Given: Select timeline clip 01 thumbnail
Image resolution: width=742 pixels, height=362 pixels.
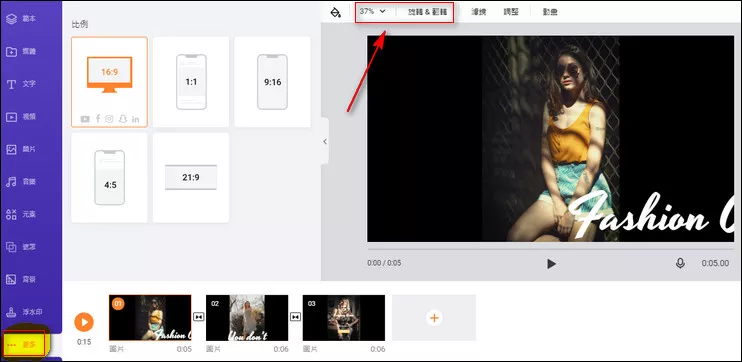Looking at the screenshot, I should tap(150, 318).
